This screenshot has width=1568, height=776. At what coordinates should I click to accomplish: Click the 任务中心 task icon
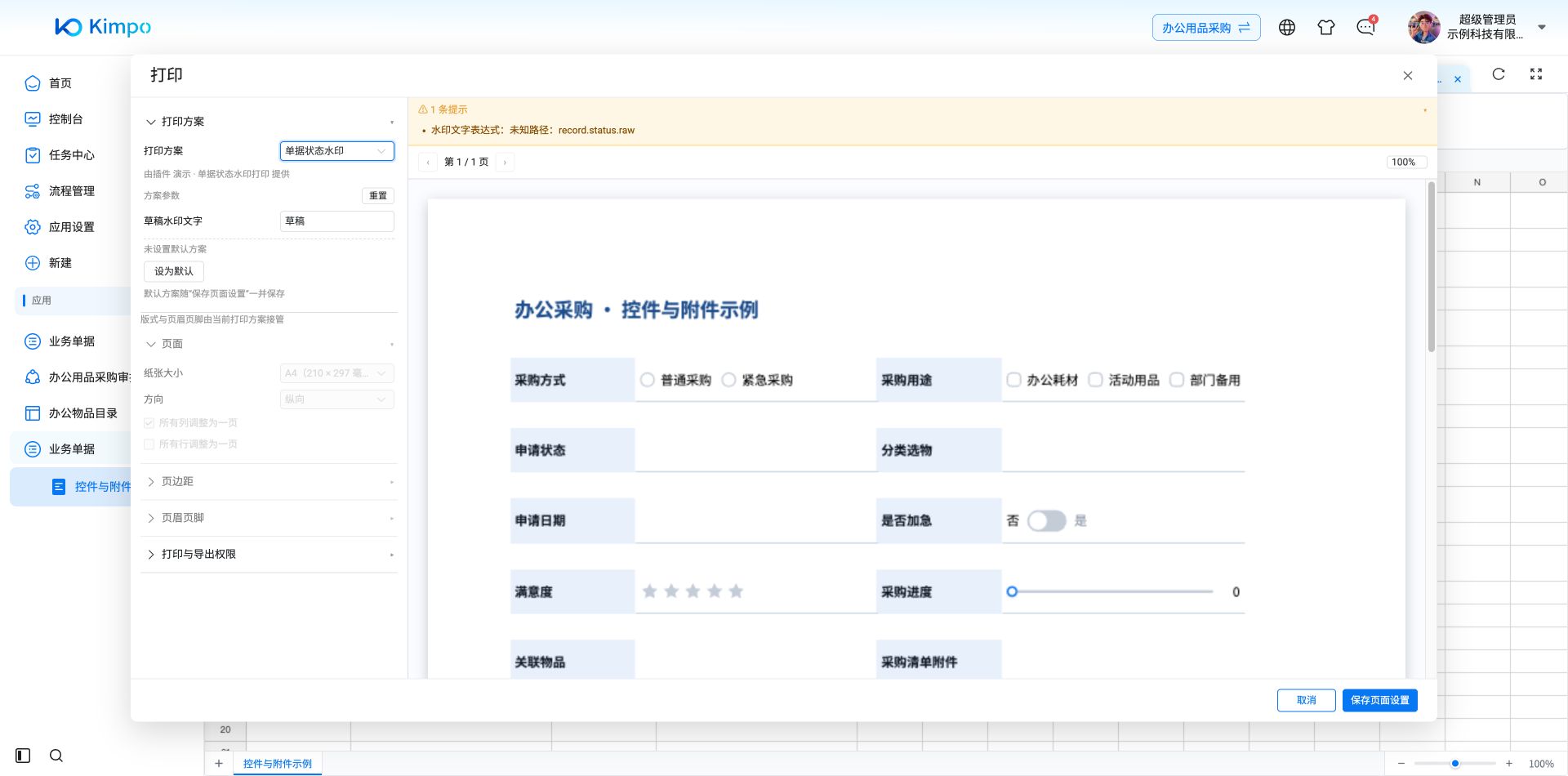pos(33,155)
